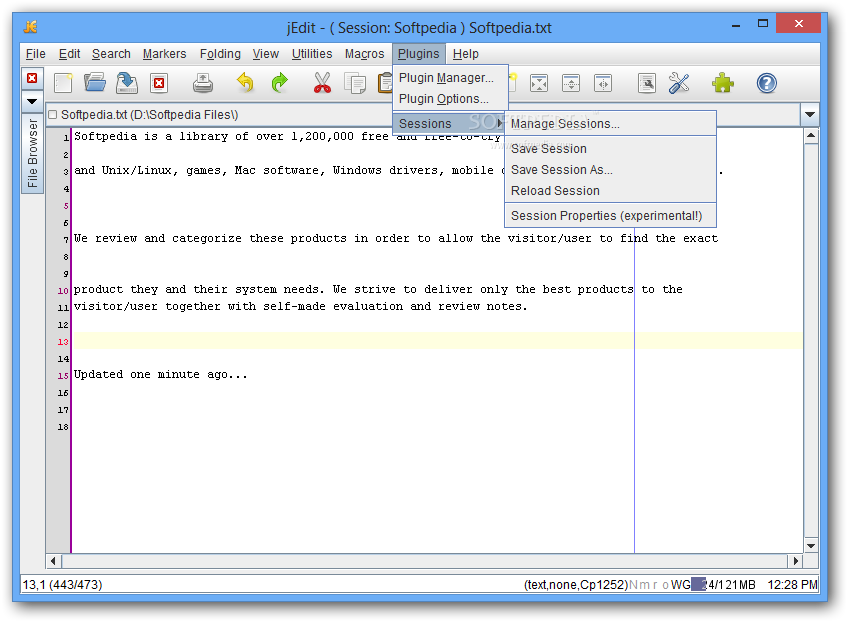Click the blue Help question mark icon
The height and width of the screenshot is (622, 848).
pos(766,83)
